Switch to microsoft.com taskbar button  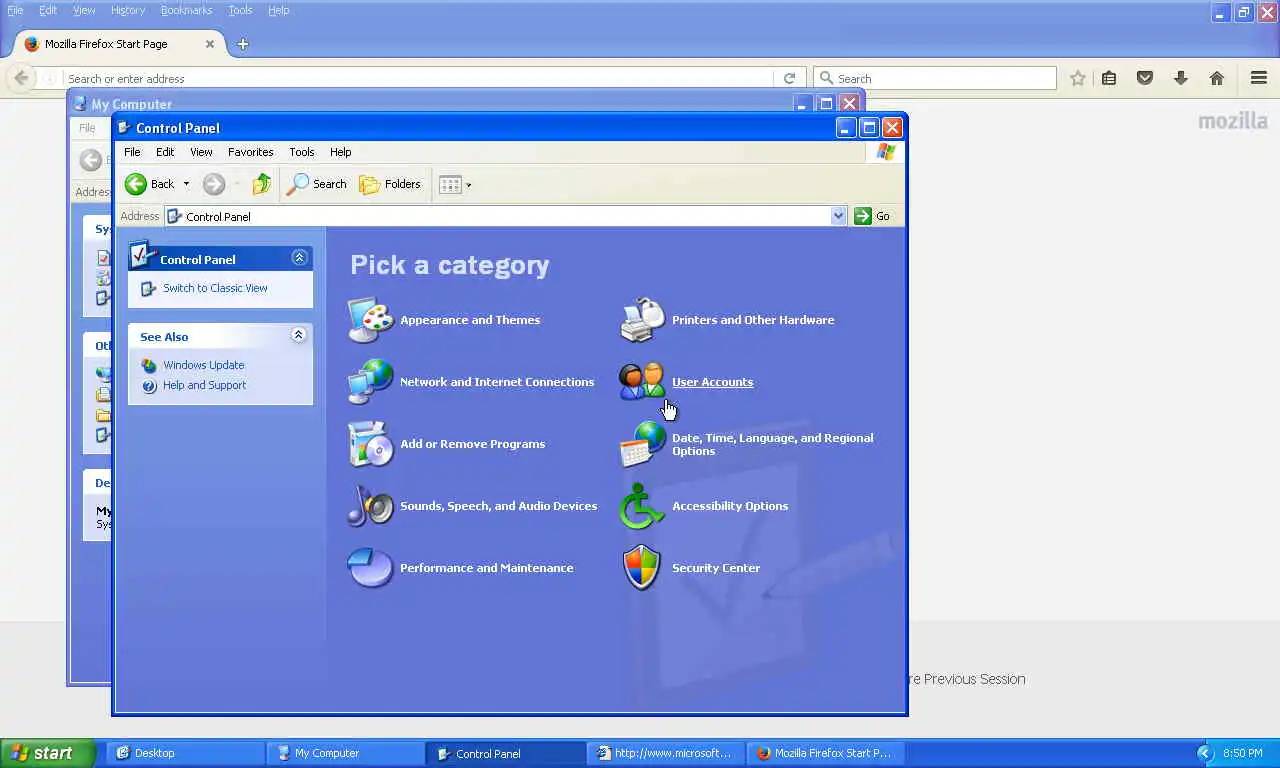click(x=665, y=753)
